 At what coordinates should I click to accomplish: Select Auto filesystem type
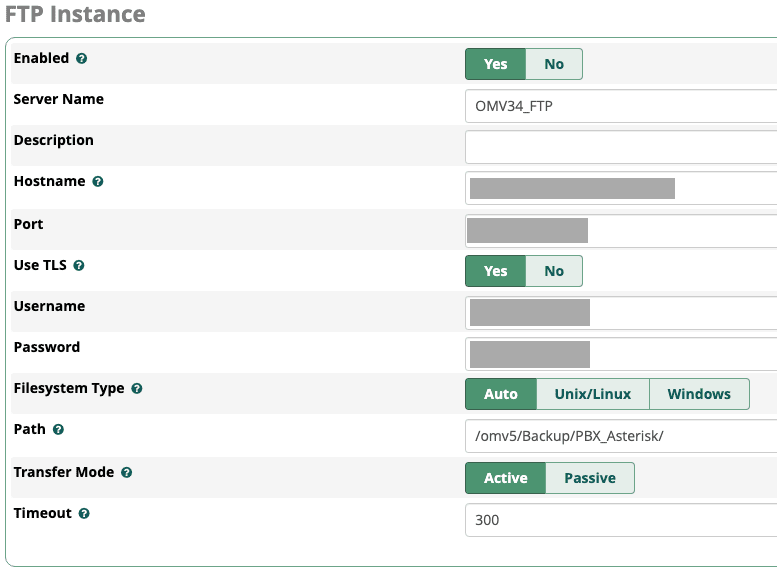click(x=501, y=394)
